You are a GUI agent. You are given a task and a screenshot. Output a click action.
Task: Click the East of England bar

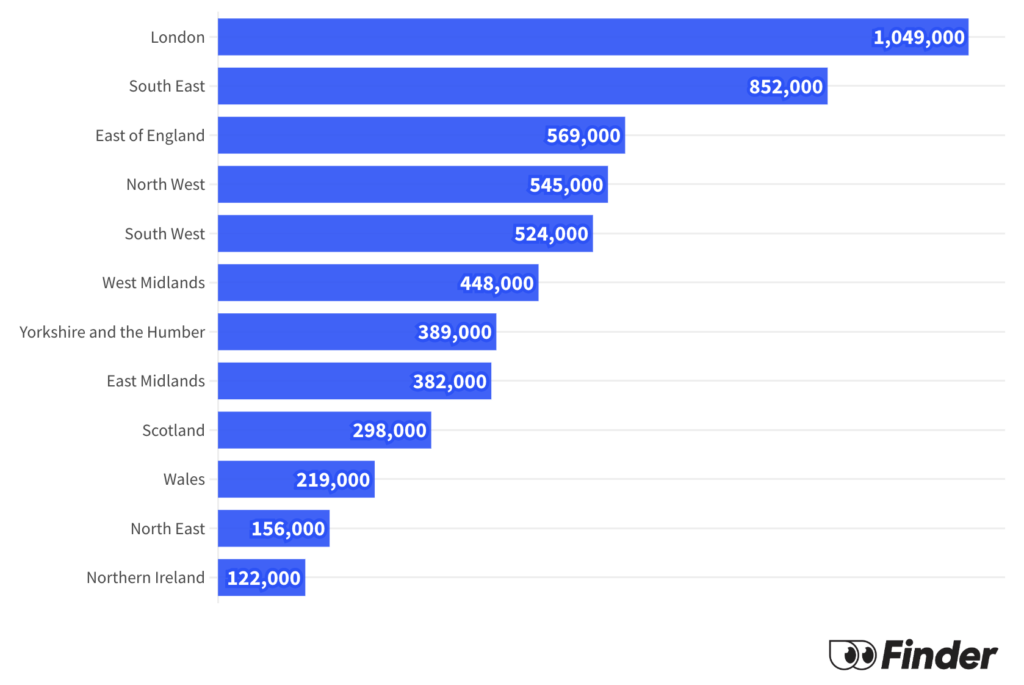coord(421,135)
